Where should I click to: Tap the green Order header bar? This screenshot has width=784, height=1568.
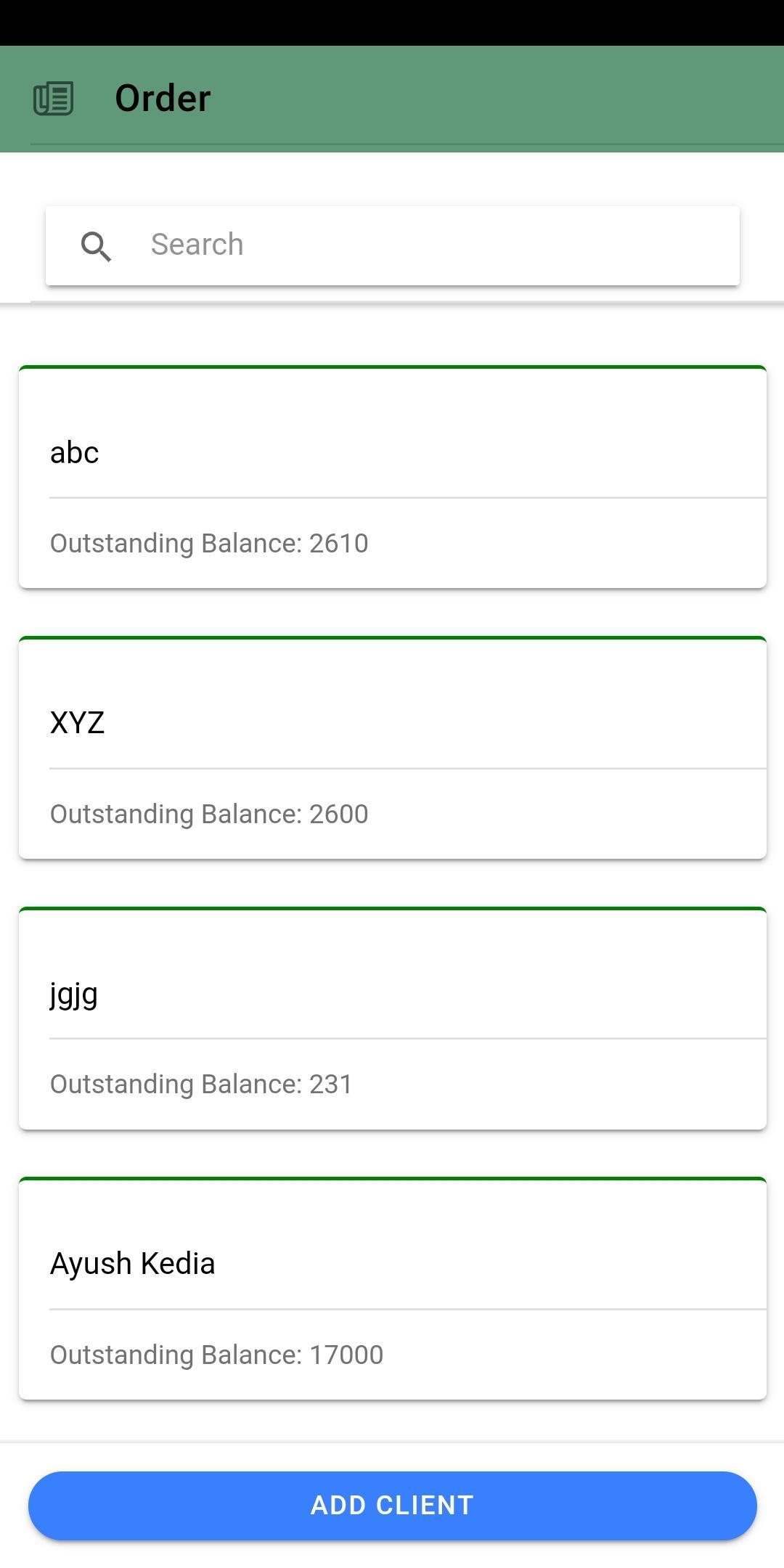[392, 99]
